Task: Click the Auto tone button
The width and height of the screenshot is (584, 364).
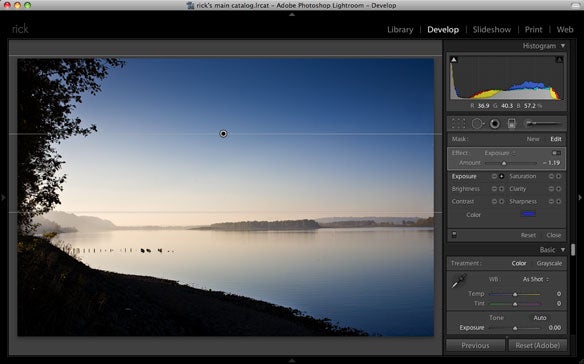Action: tap(540, 318)
